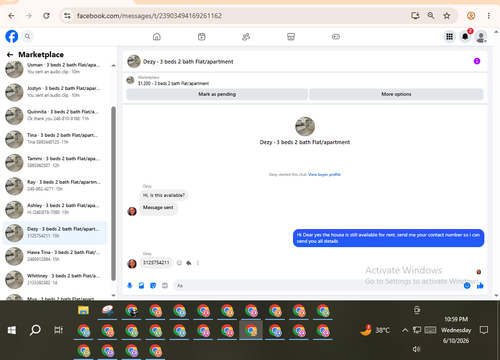
Task: Open Tina conversation
Action: [x=55, y=139]
